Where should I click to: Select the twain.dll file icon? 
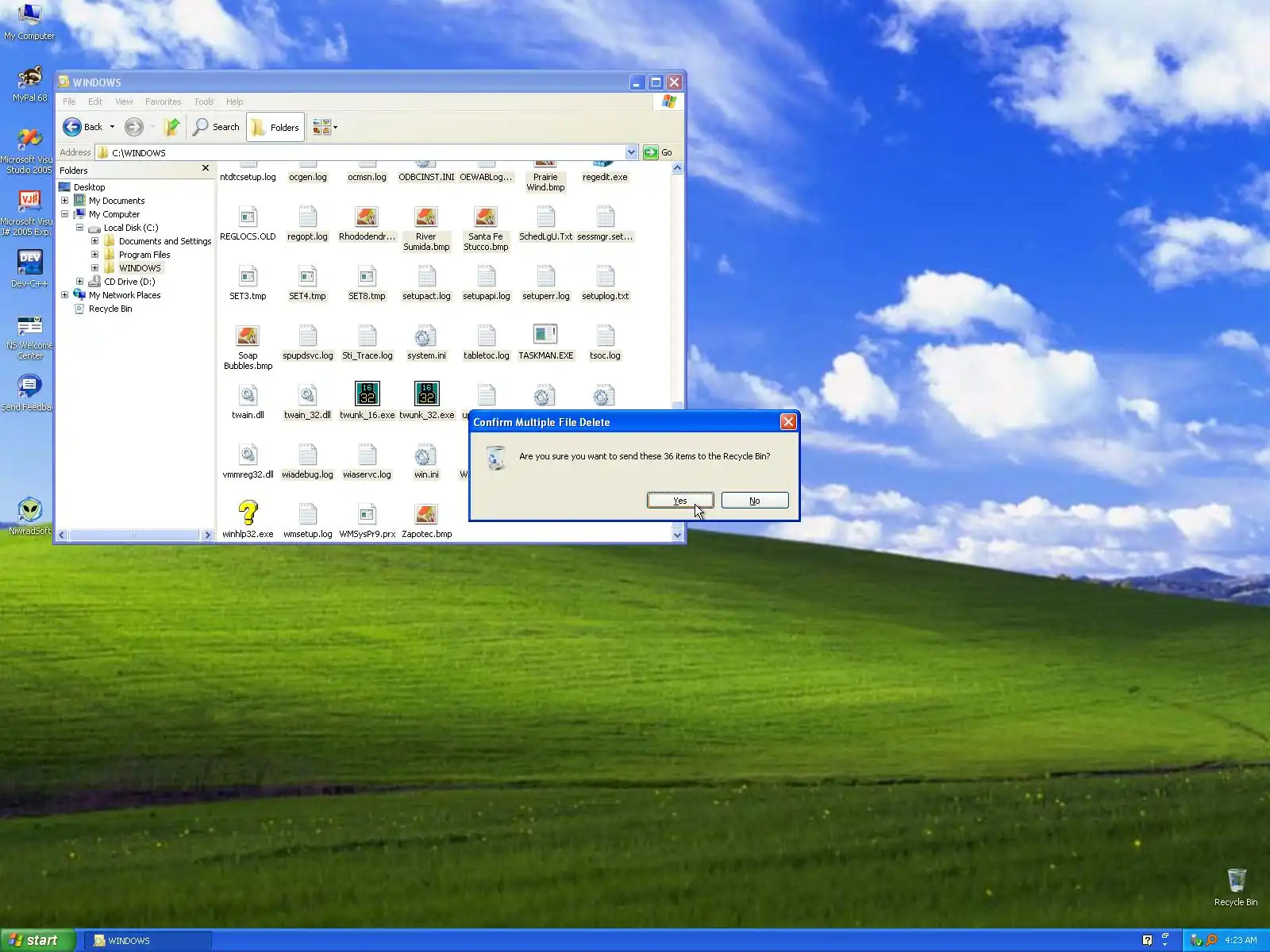248,395
